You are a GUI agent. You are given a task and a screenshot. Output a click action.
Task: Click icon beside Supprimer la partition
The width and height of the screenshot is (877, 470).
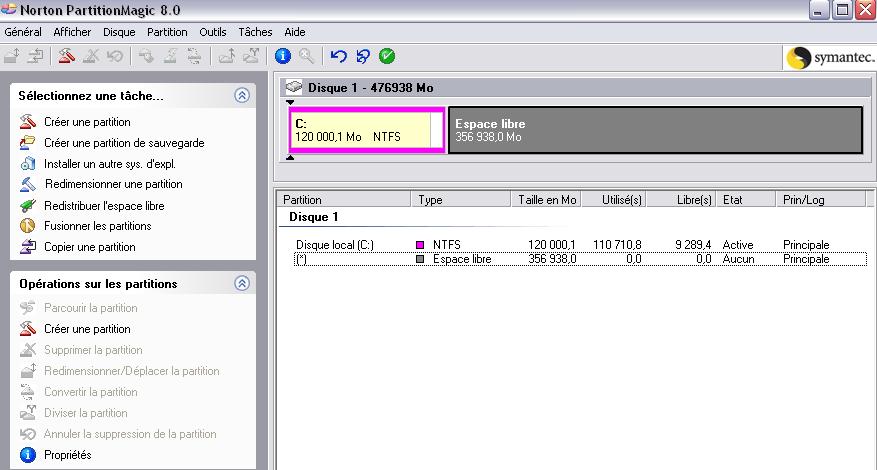tap(27, 350)
